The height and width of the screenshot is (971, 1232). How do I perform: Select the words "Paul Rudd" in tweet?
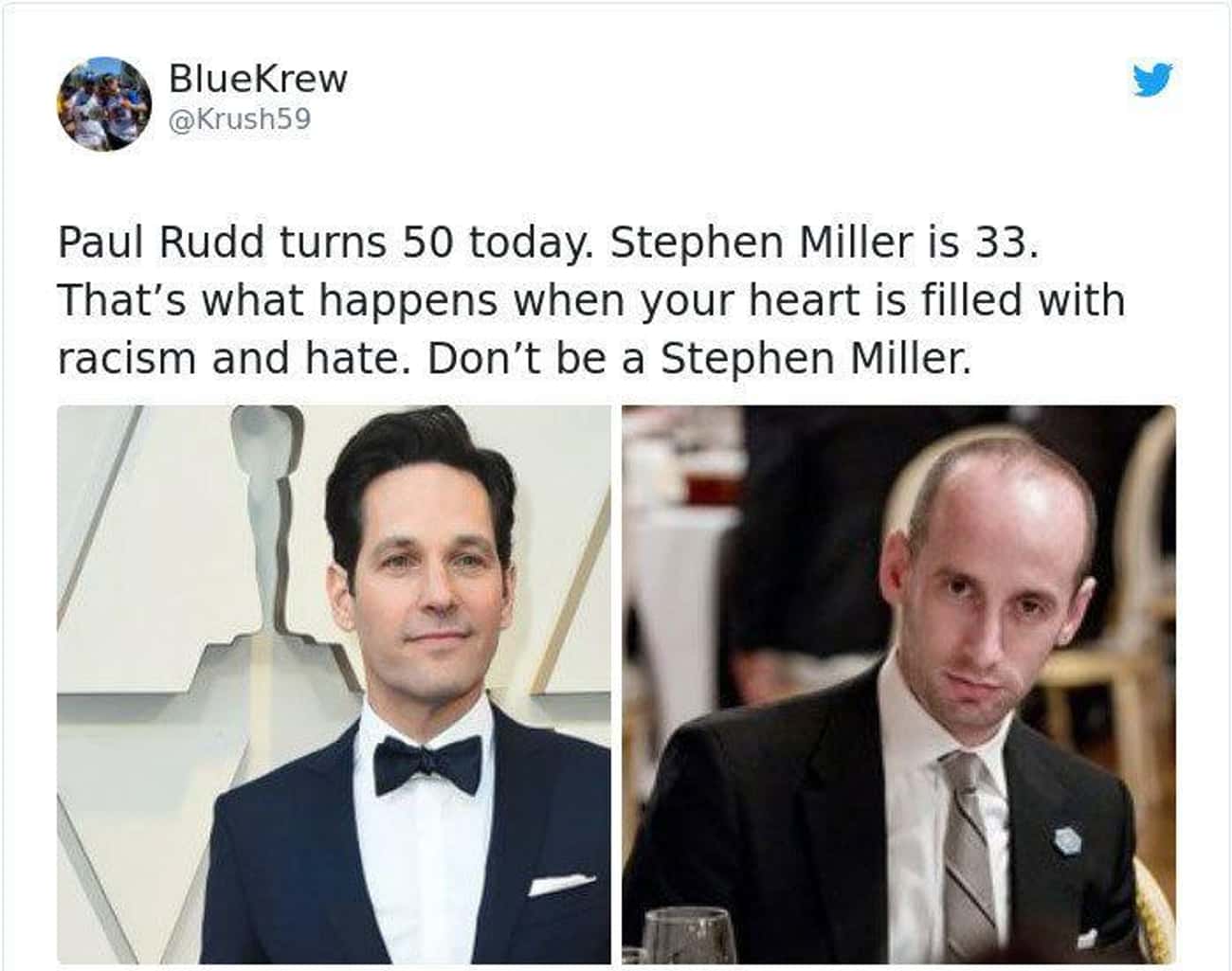click(x=160, y=243)
